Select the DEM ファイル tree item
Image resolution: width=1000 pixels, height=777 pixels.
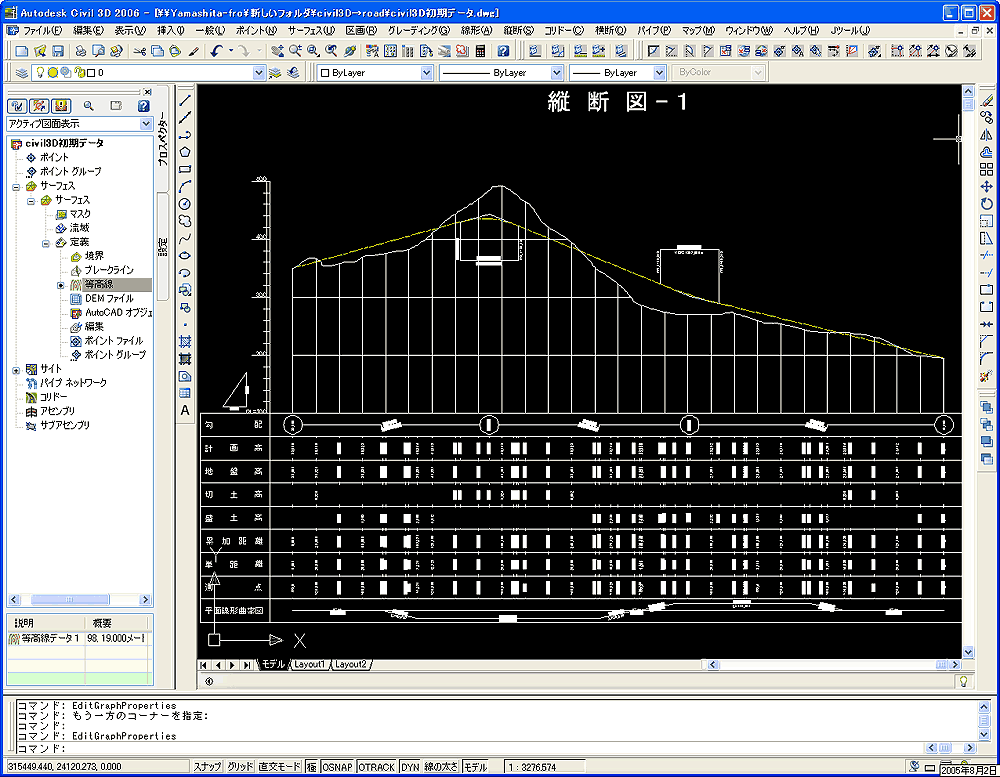(x=108, y=298)
